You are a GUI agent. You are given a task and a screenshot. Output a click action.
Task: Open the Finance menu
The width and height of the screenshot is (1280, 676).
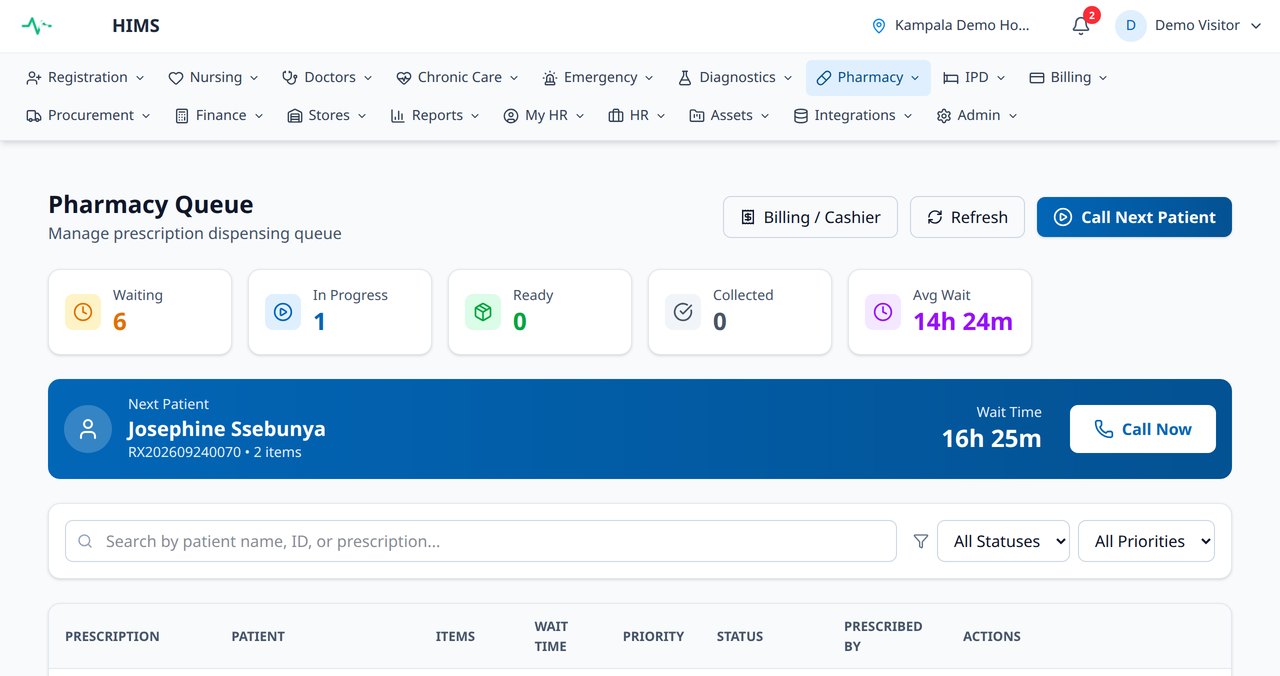pos(219,115)
